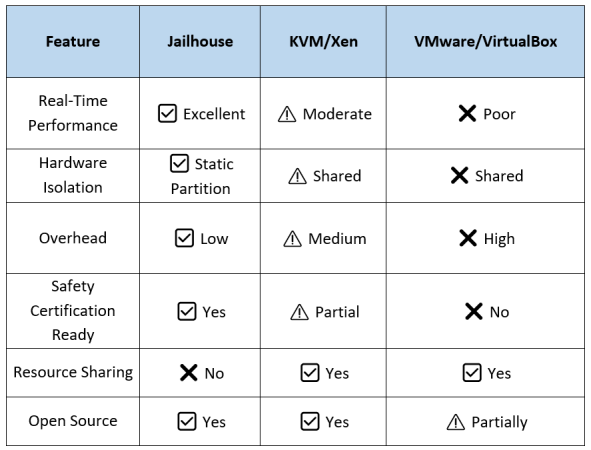
Task: Click the warning icon beside Moderate
Action: click(x=287, y=114)
